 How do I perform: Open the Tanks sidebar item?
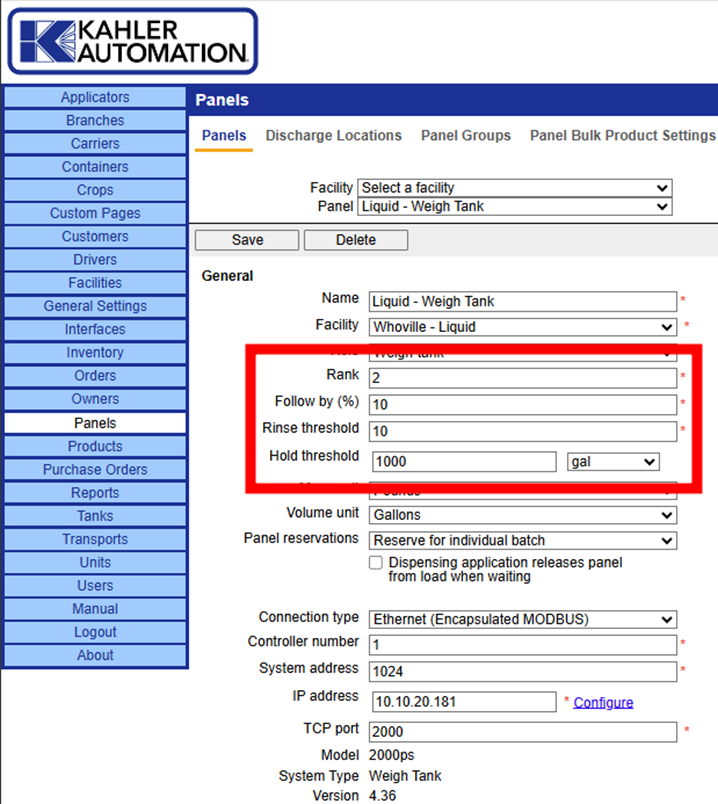coord(95,516)
